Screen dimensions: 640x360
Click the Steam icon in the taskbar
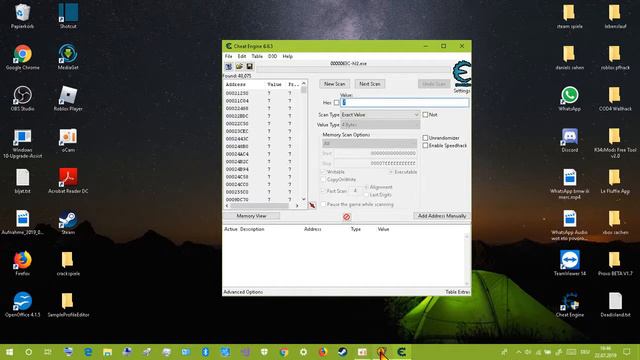[342, 352]
